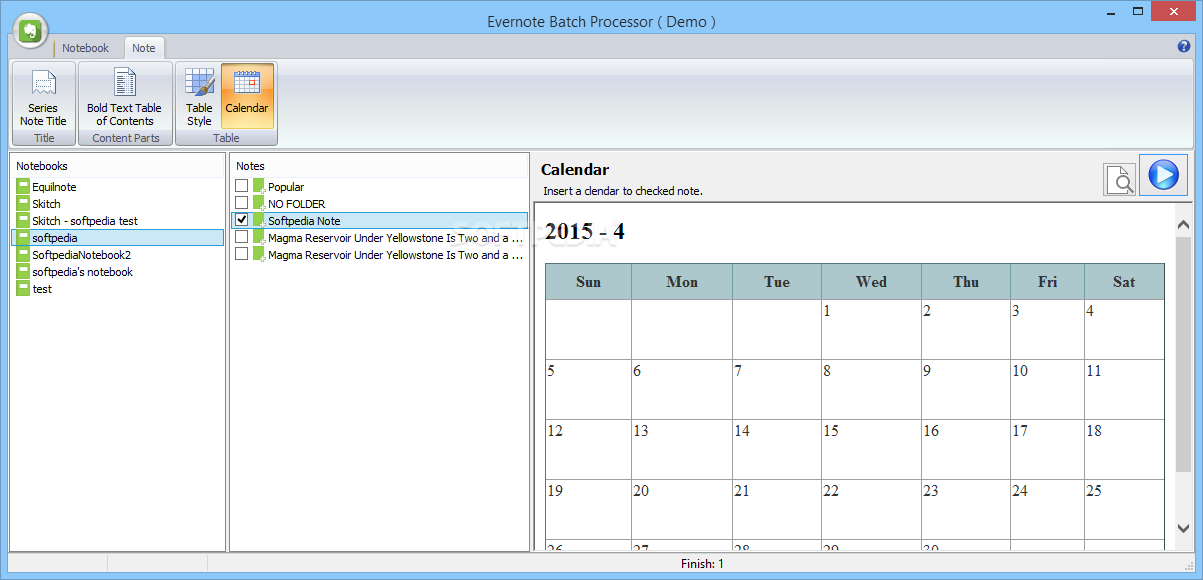This screenshot has width=1203, height=580.
Task: Click the Finish: 1 status text
Action: [x=700, y=564]
